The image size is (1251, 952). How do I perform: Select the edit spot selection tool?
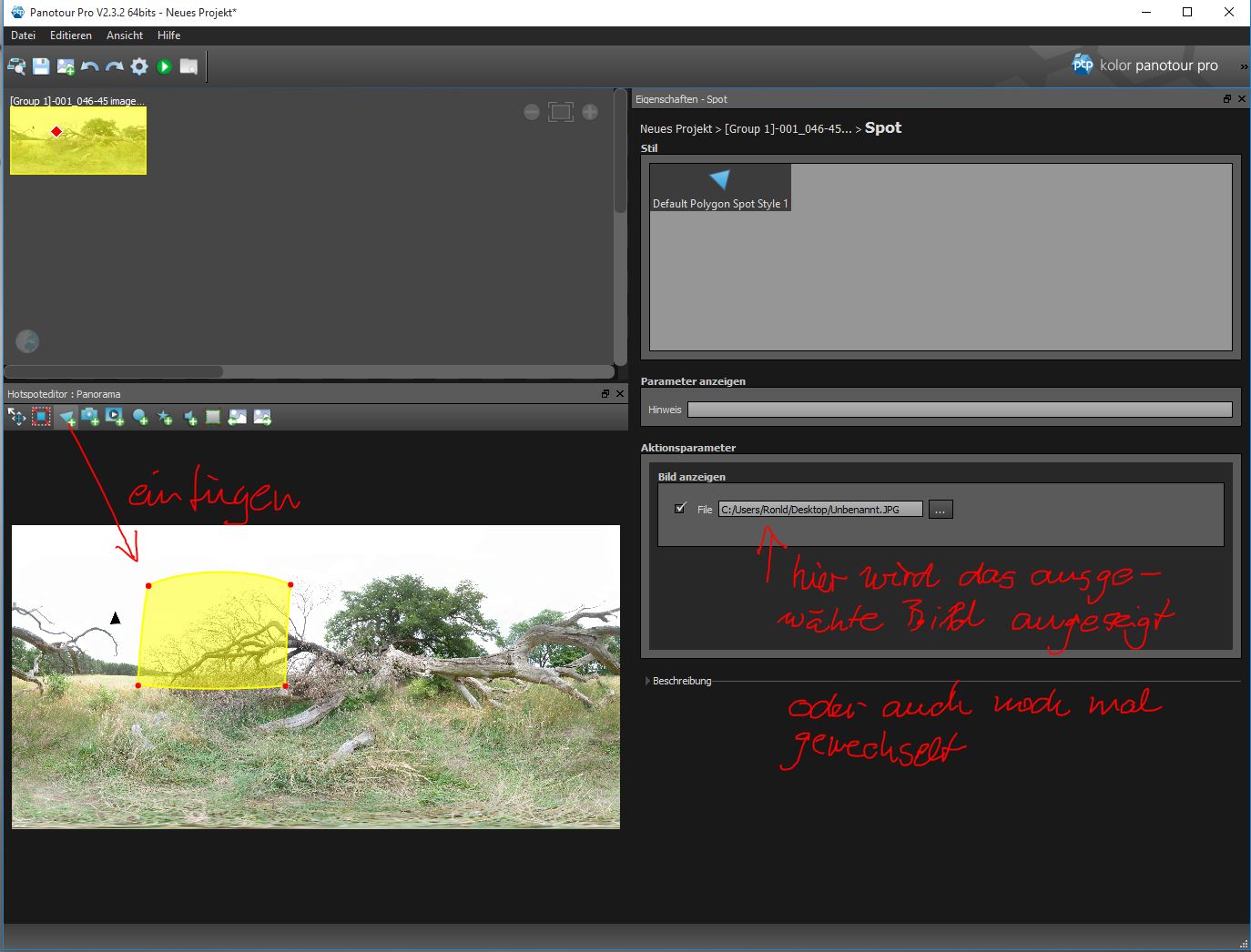coord(41,417)
